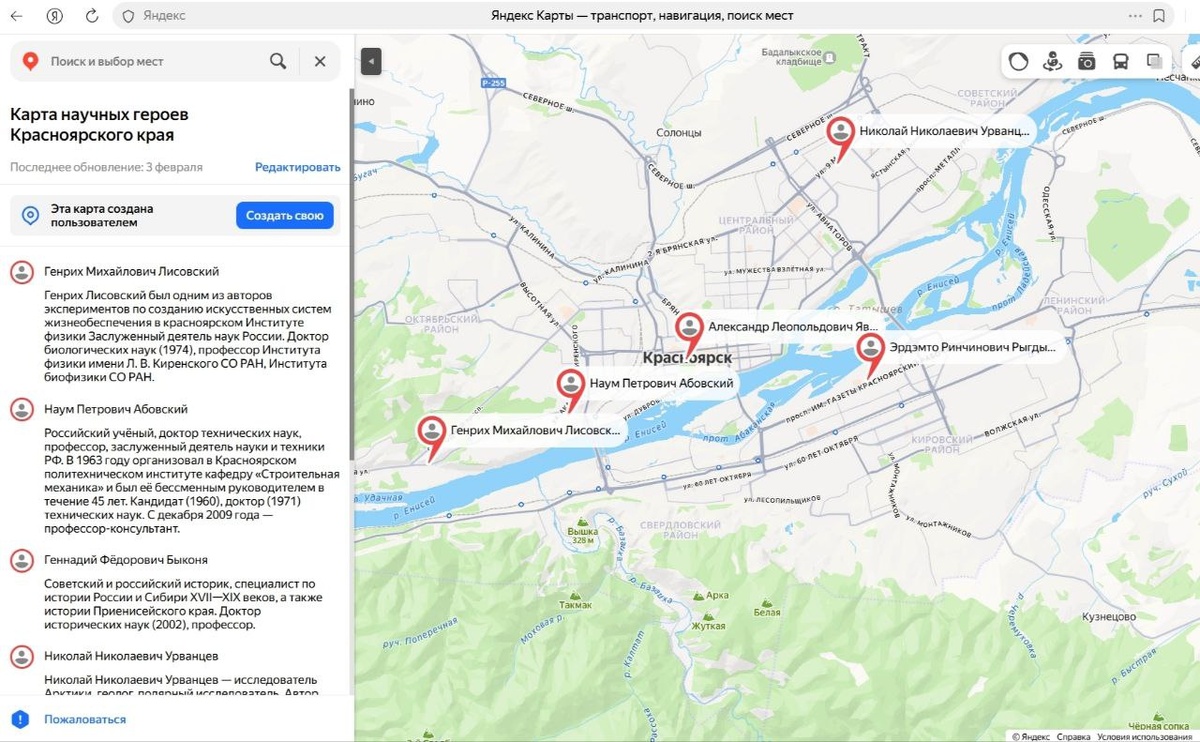
Task: Click map label Генрих Михайлович Лисовск...
Action: 535,431
